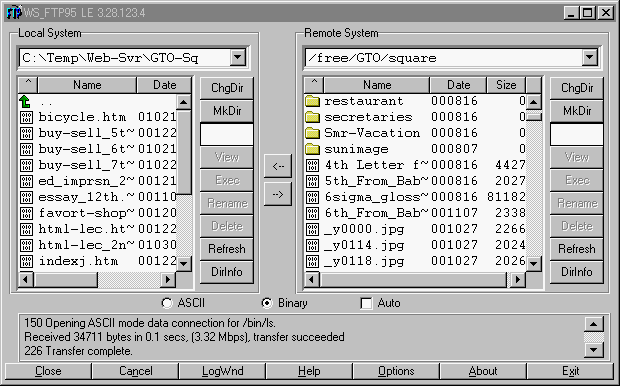This screenshot has height=386, width=620.
Task: Select the _y0000.jpg file icon
Action: coord(312,229)
